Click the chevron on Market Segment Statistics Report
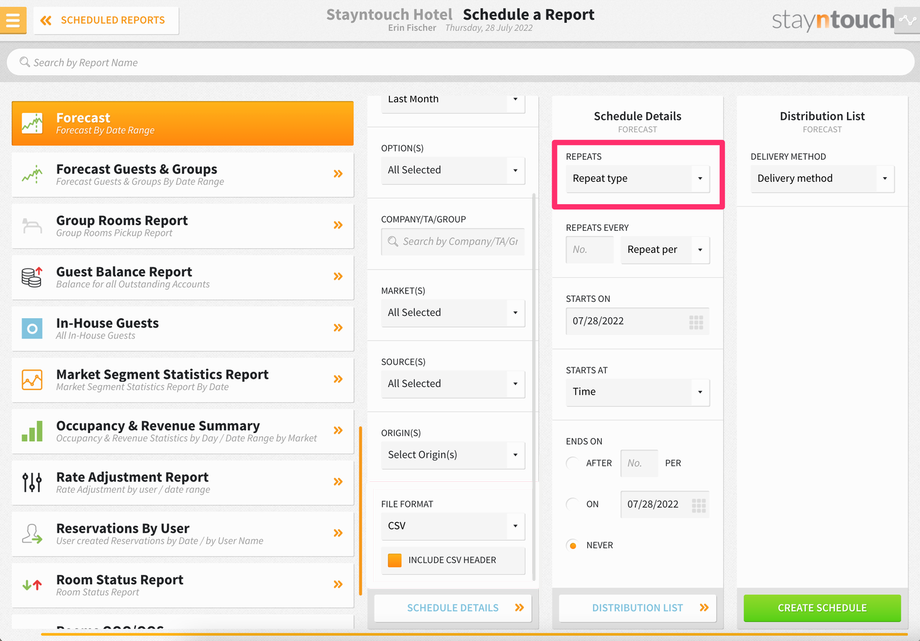The height and width of the screenshot is (641, 920). (338, 379)
